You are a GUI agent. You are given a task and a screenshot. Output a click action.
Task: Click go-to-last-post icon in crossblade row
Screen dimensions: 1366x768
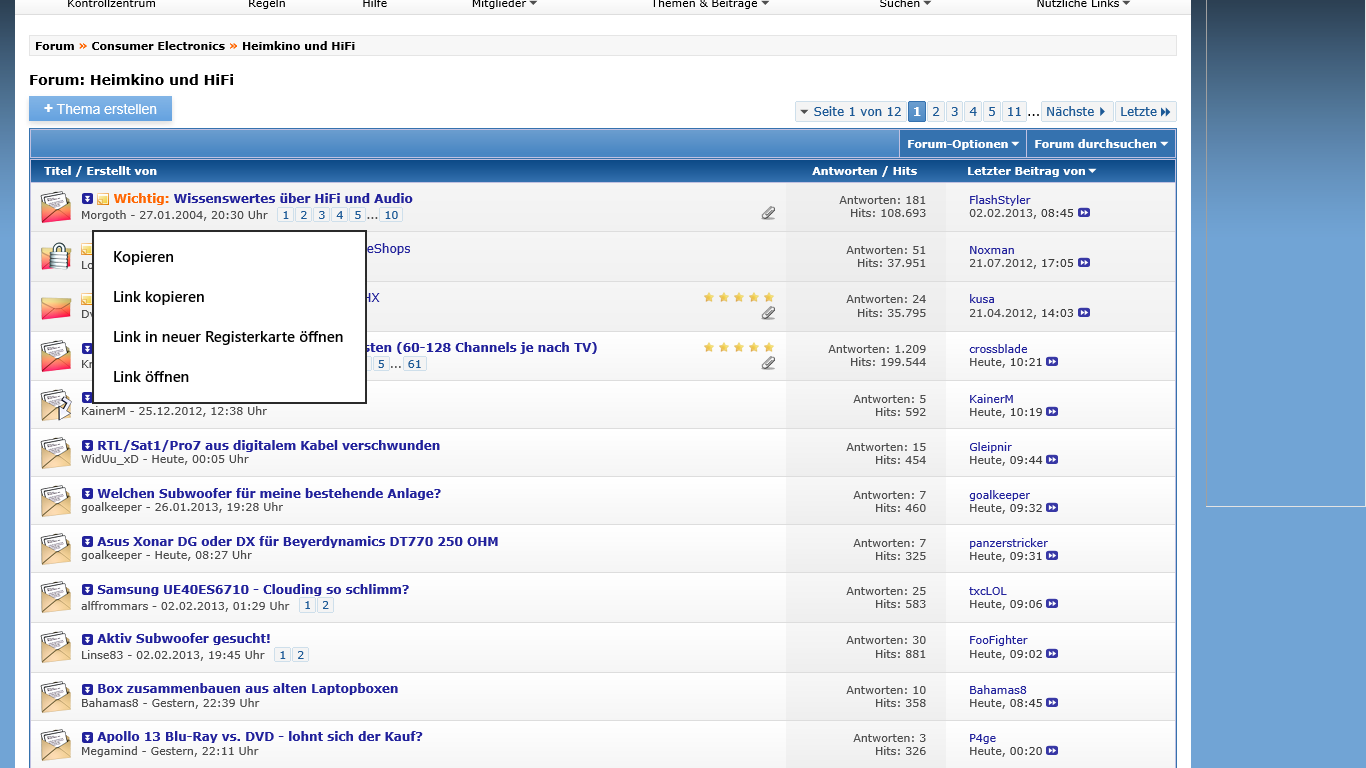pos(1052,362)
